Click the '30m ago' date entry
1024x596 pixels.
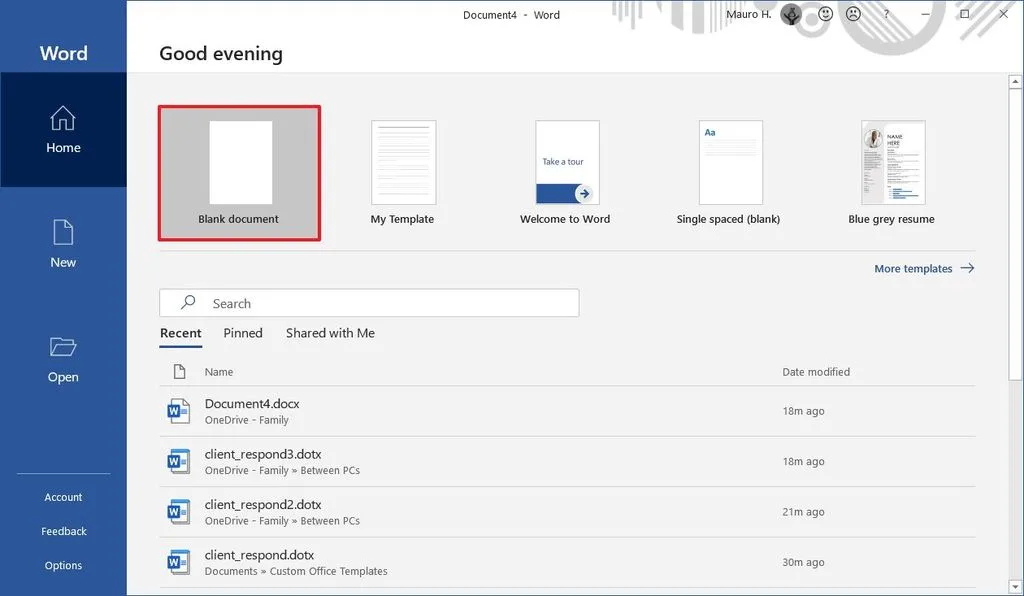pyautogui.click(x=803, y=562)
